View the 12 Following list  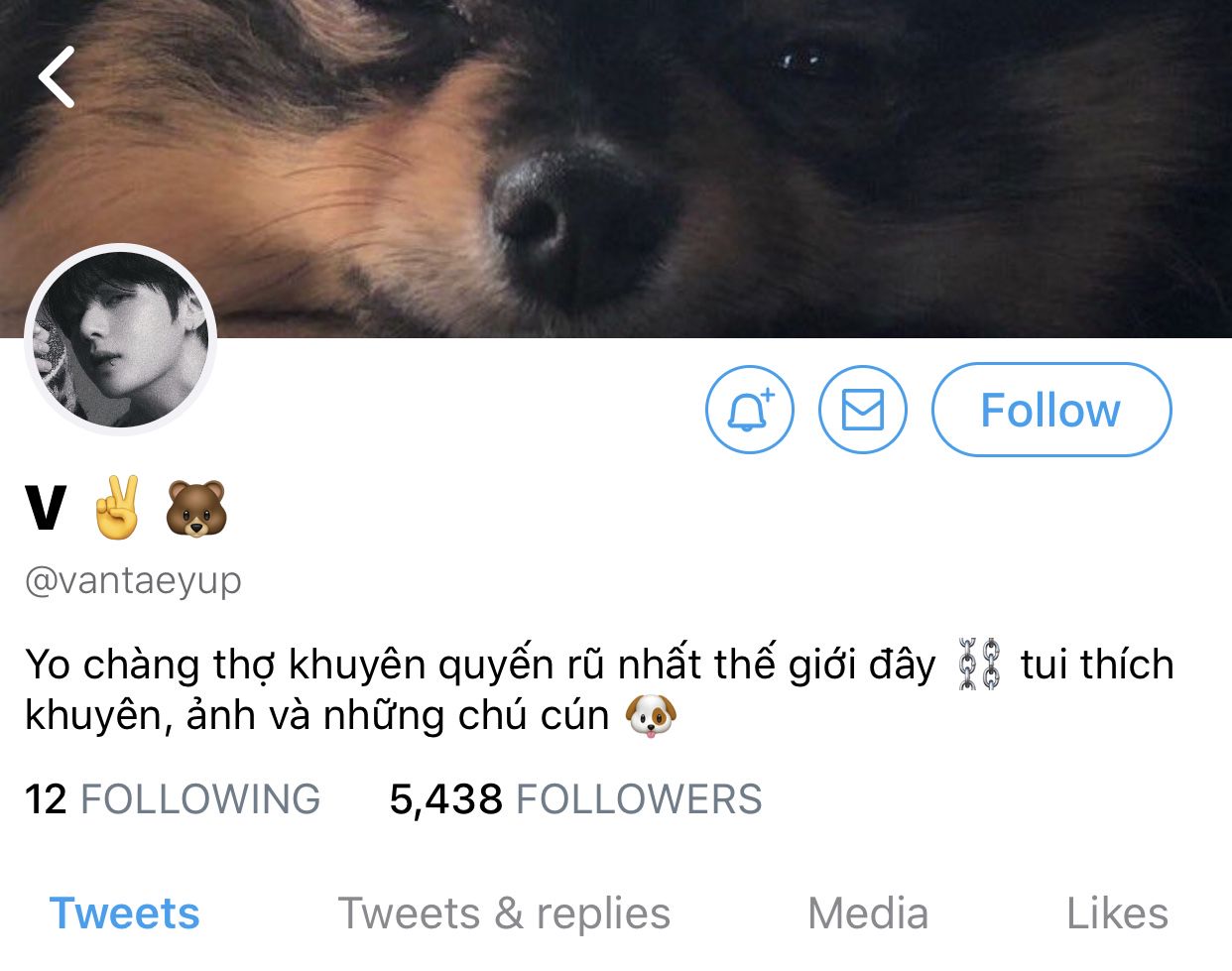pyautogui.click(x=173, y=799)
